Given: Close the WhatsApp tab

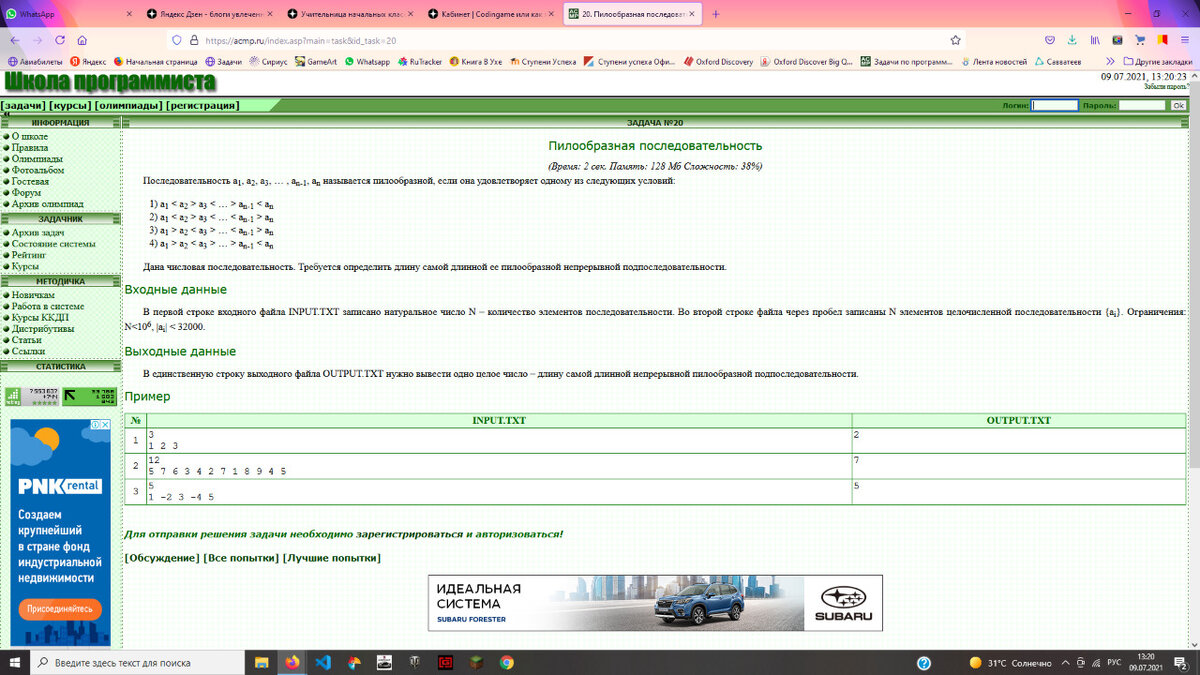Looking at the screenshot, I should click(130, 14).
